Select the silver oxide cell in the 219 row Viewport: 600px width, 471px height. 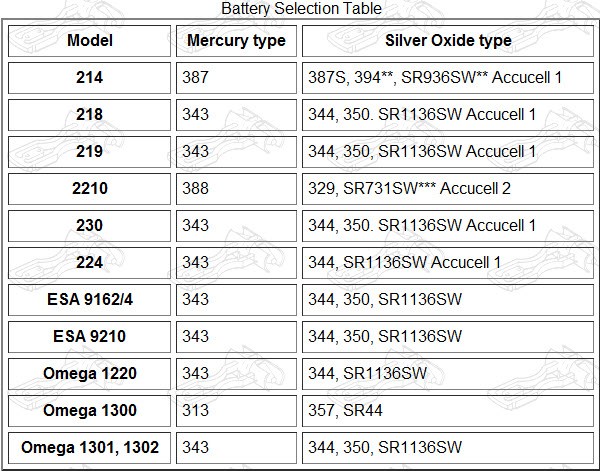coord(448,152)
